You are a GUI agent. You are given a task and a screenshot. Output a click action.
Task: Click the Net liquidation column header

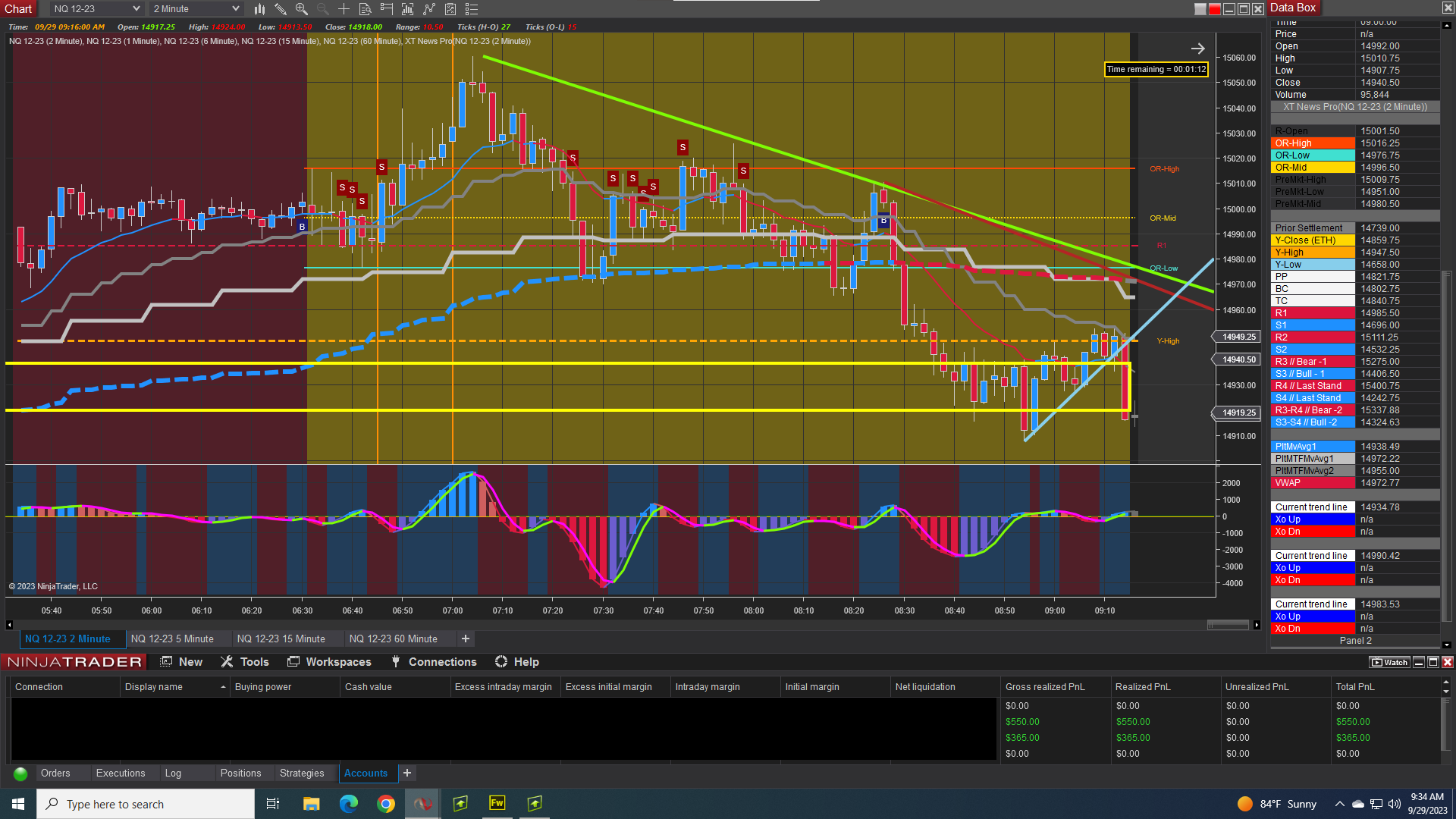945,687
